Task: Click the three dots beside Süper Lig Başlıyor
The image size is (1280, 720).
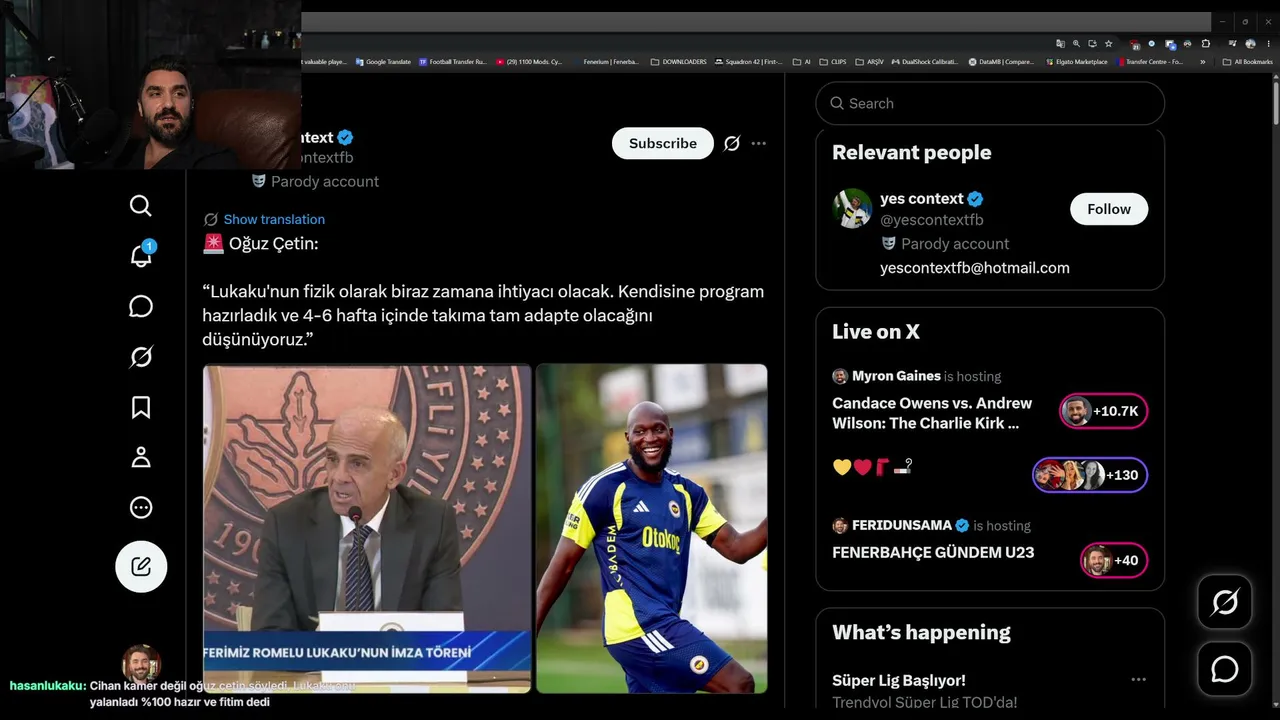Action: point(1138,680)
